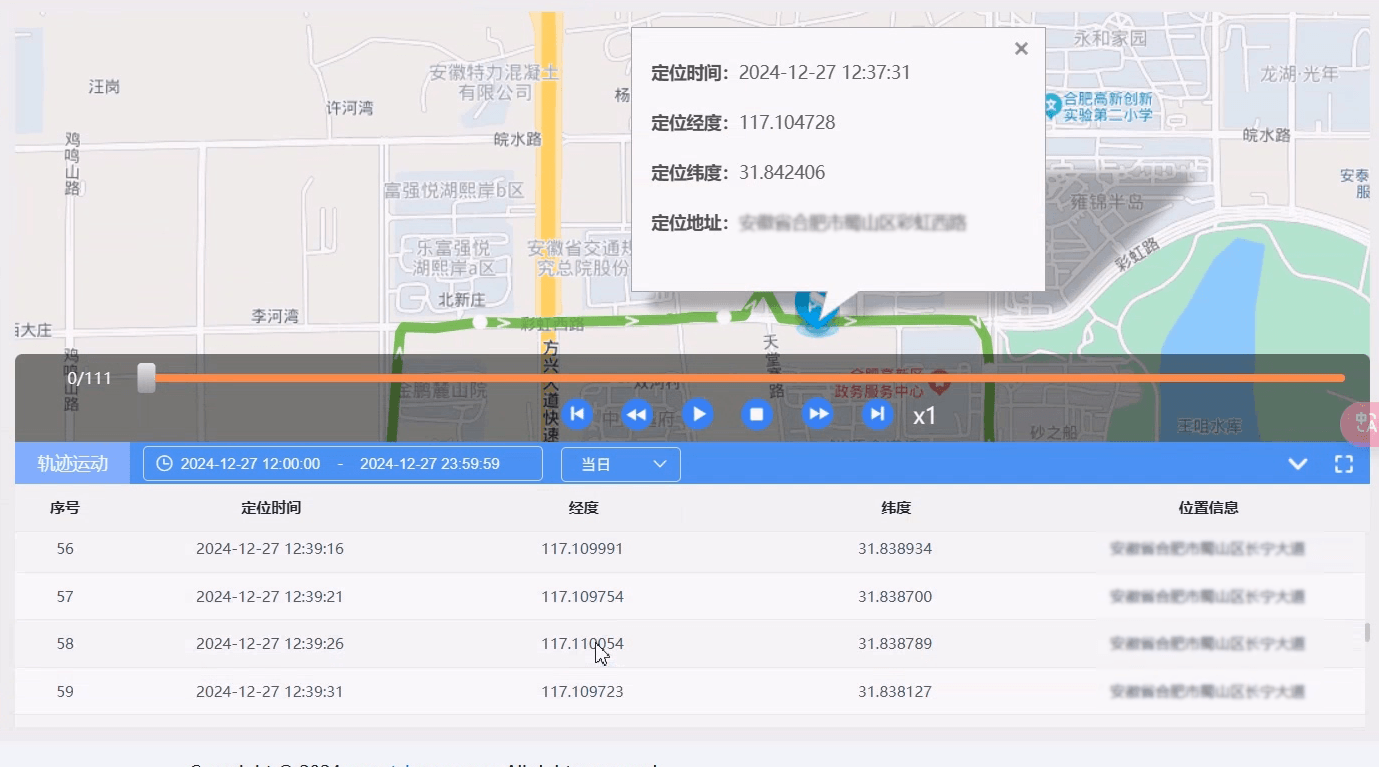This screenshot has width=1379, height=767.
Task: Click the rewind playback icon
Action: tap(637, 414)
